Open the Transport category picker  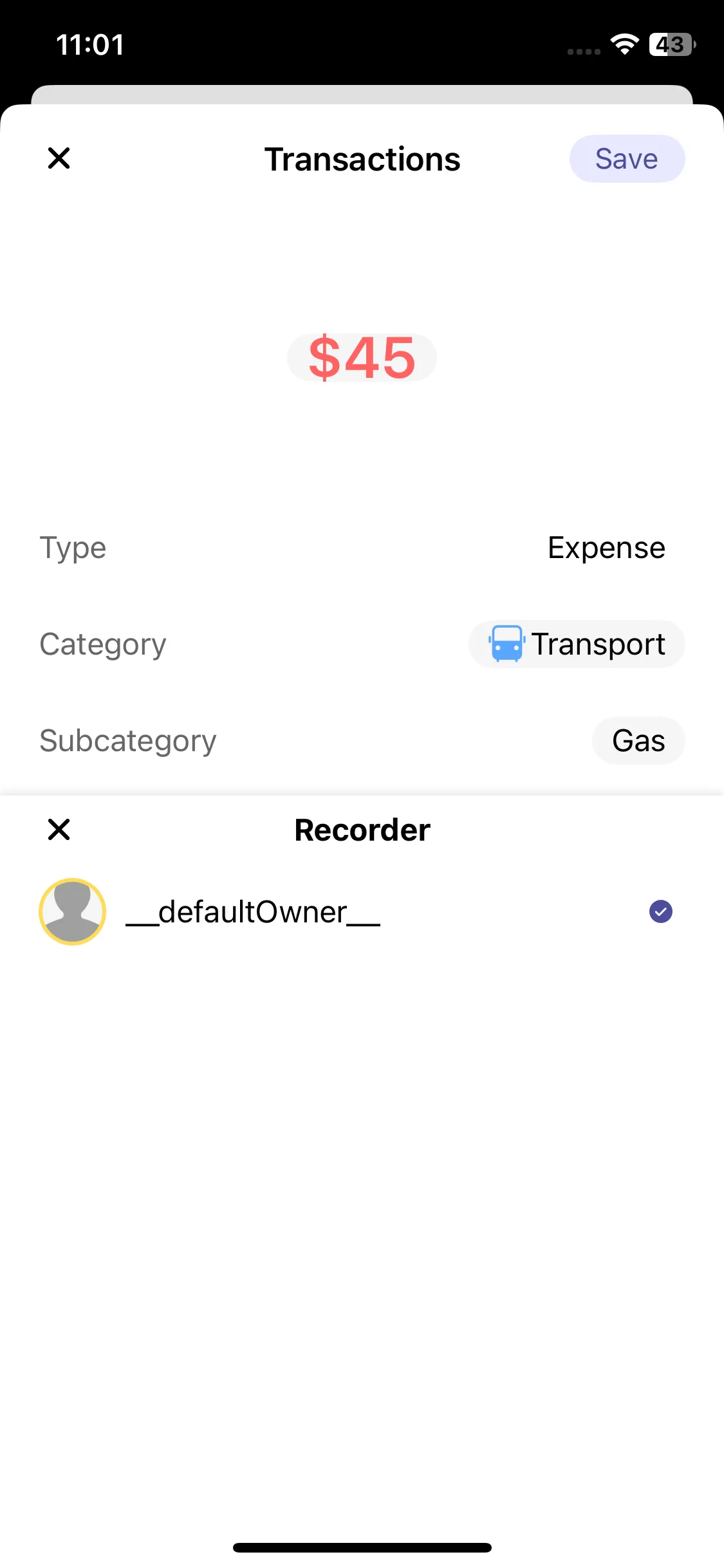point(598,644)
